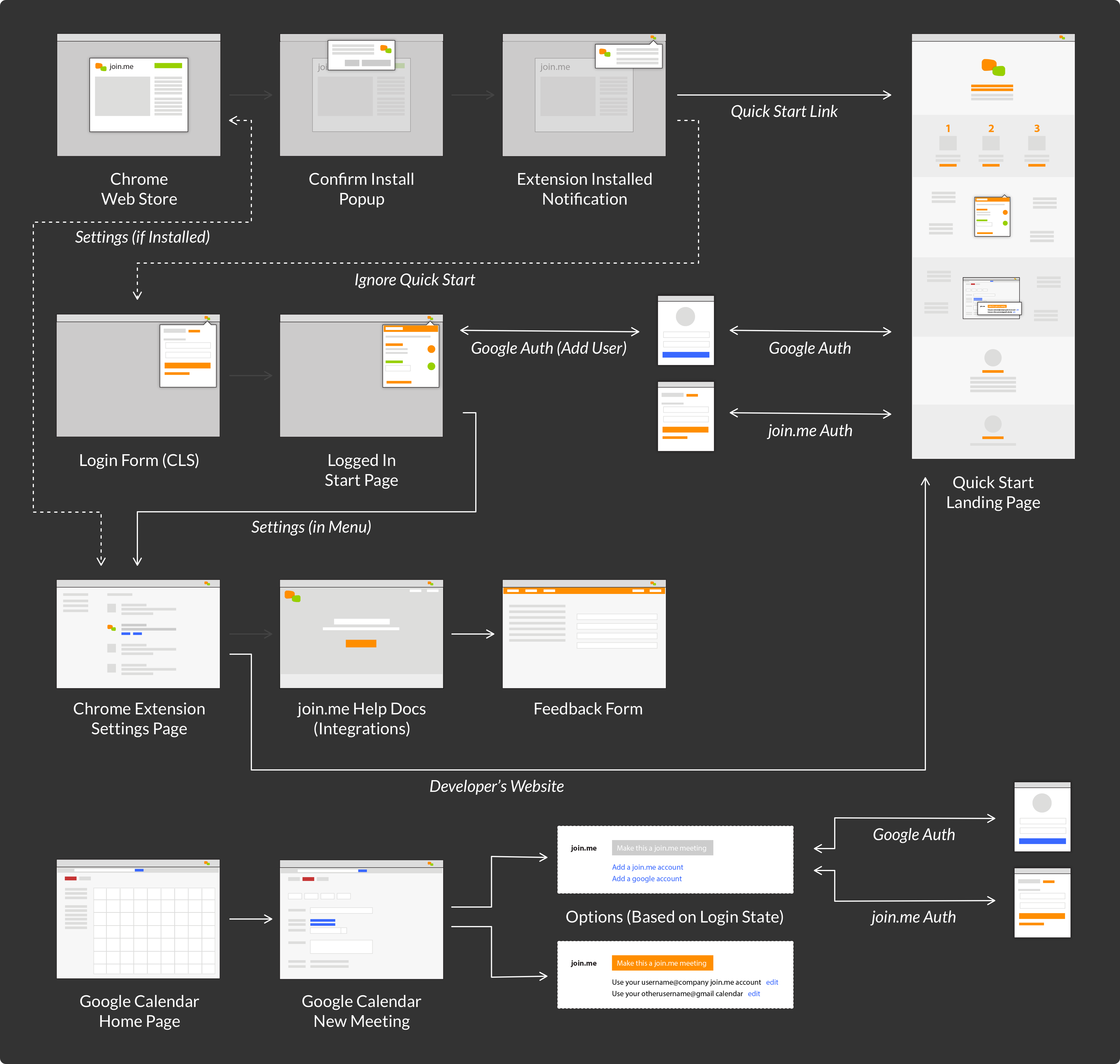Screen dimensions: 1120x1064
Task: Click the first input field in the Feedback Form
Action: coord(616,617)
